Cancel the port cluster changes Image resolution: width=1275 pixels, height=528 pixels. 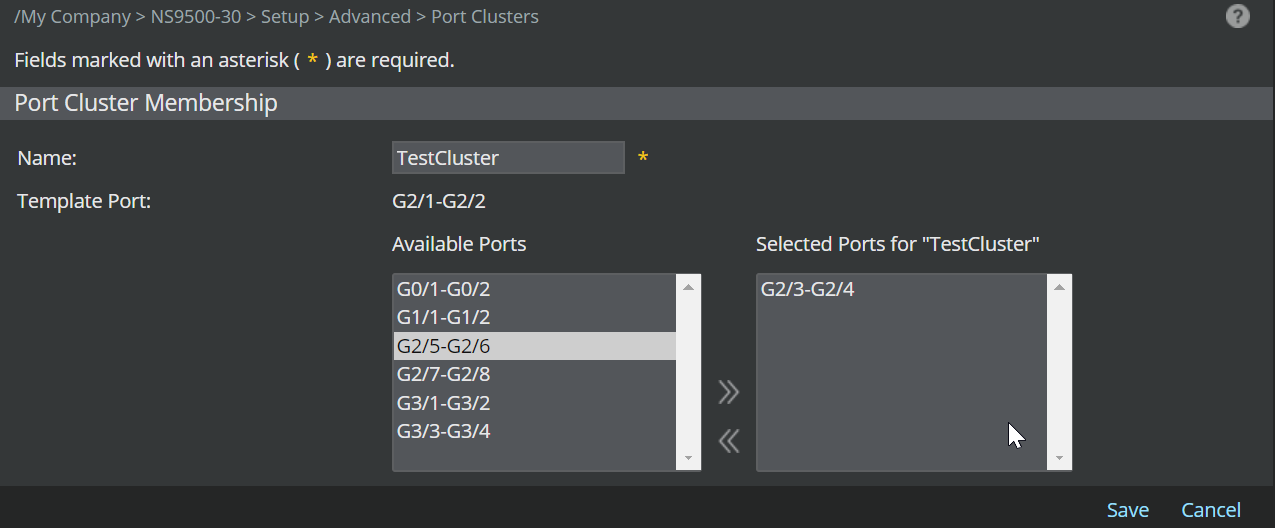pyautogui.click(x=1211, y=510)
